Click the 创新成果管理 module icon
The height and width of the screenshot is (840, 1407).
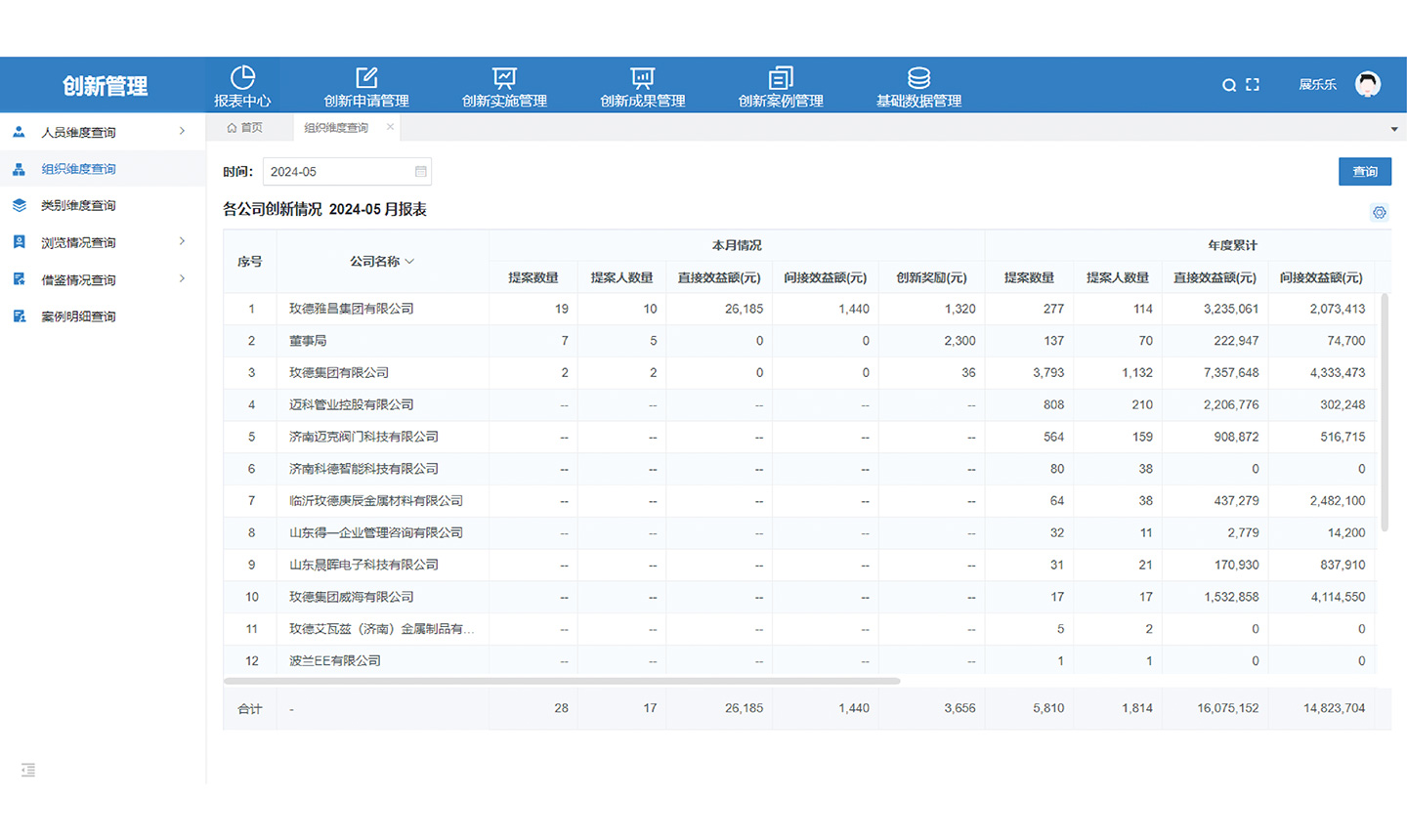point(642,84)
